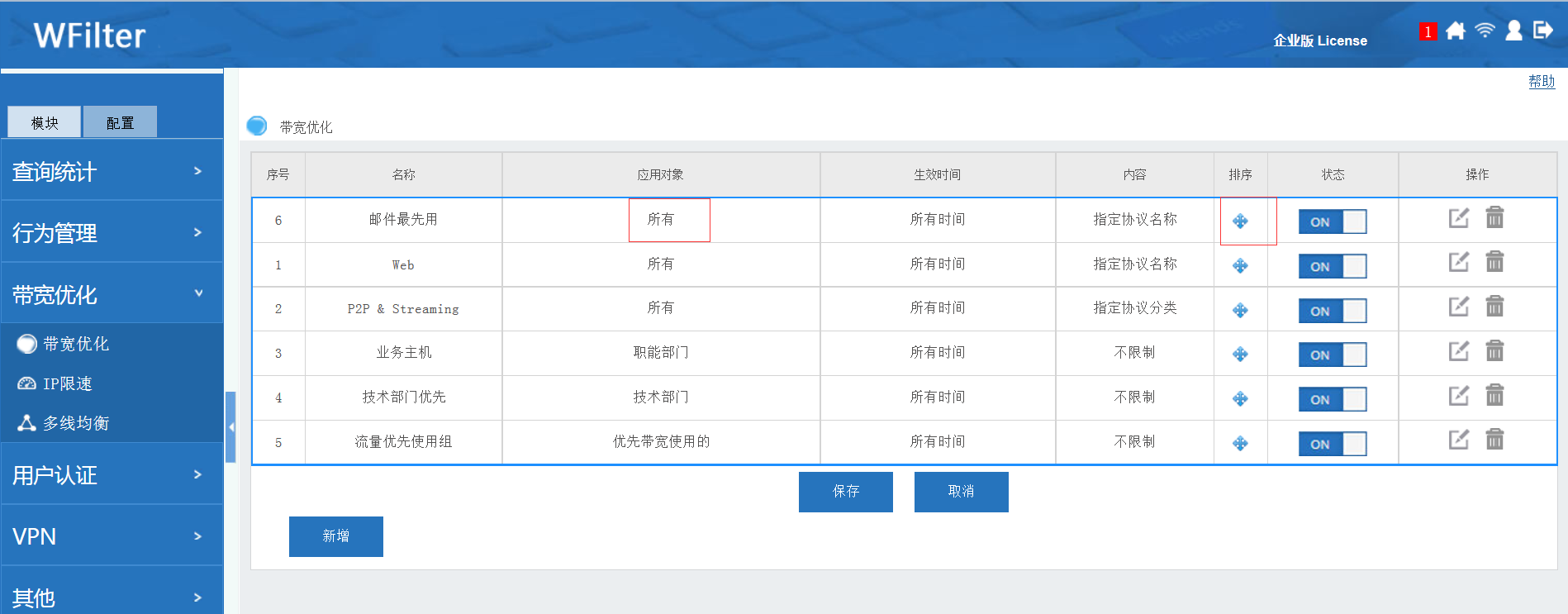
Task: Delete the P2P & Streaming rule
Action: [1494, 307]
